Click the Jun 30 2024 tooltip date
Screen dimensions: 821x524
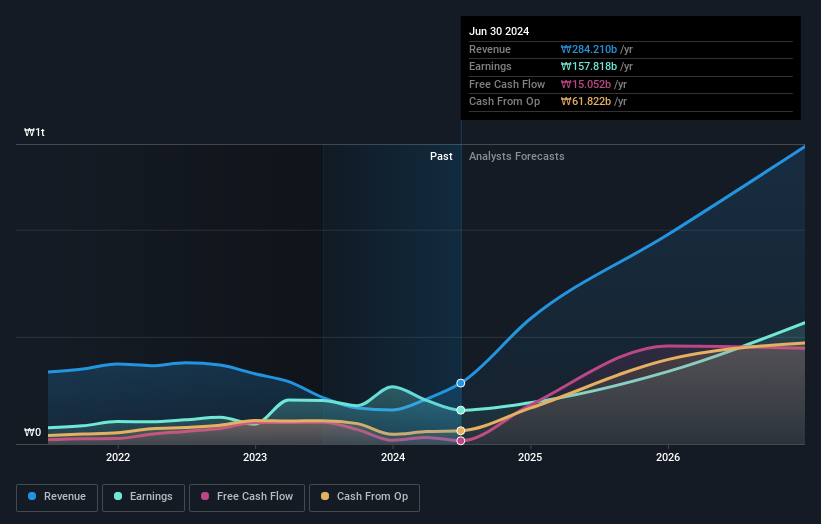(499, 31)
